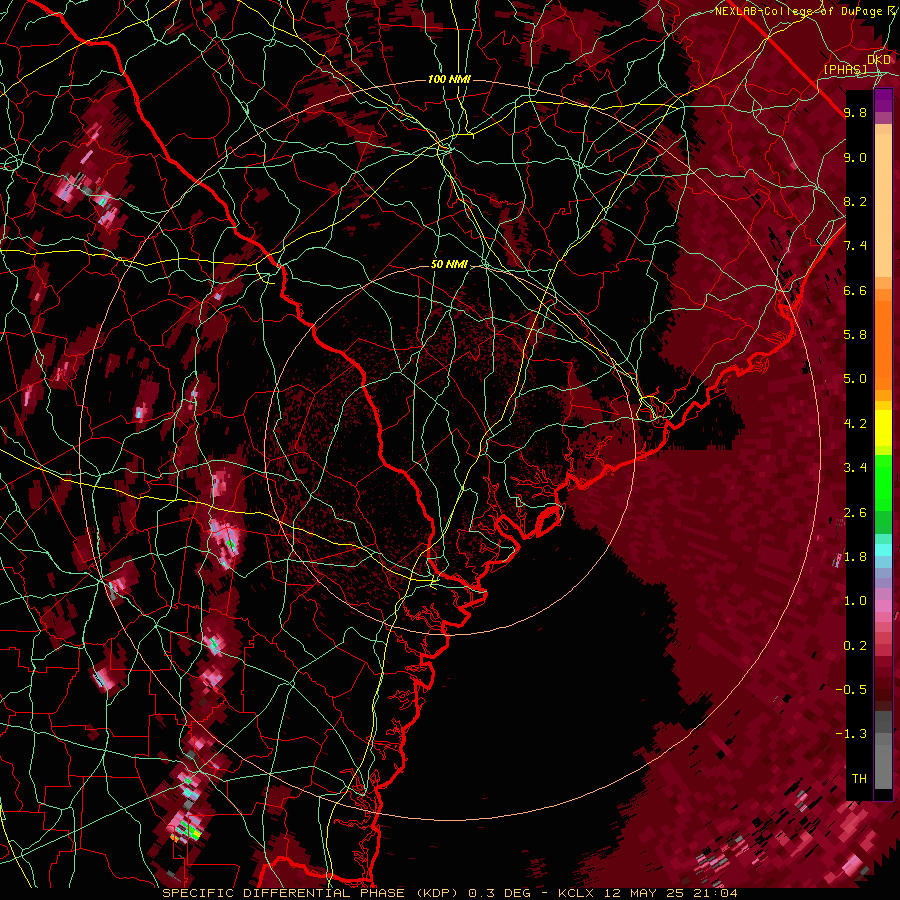Click the 7.4 value on the color scale

[855, 246]
